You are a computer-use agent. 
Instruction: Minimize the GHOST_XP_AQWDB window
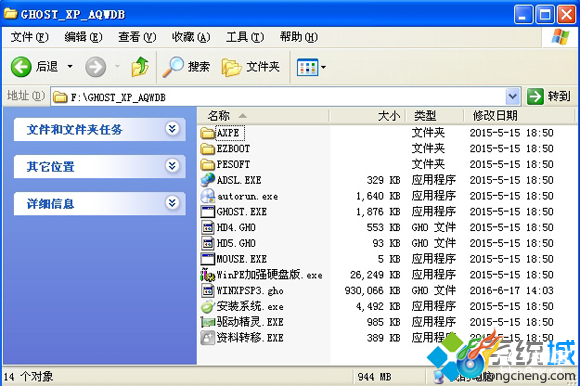[523, 15]
